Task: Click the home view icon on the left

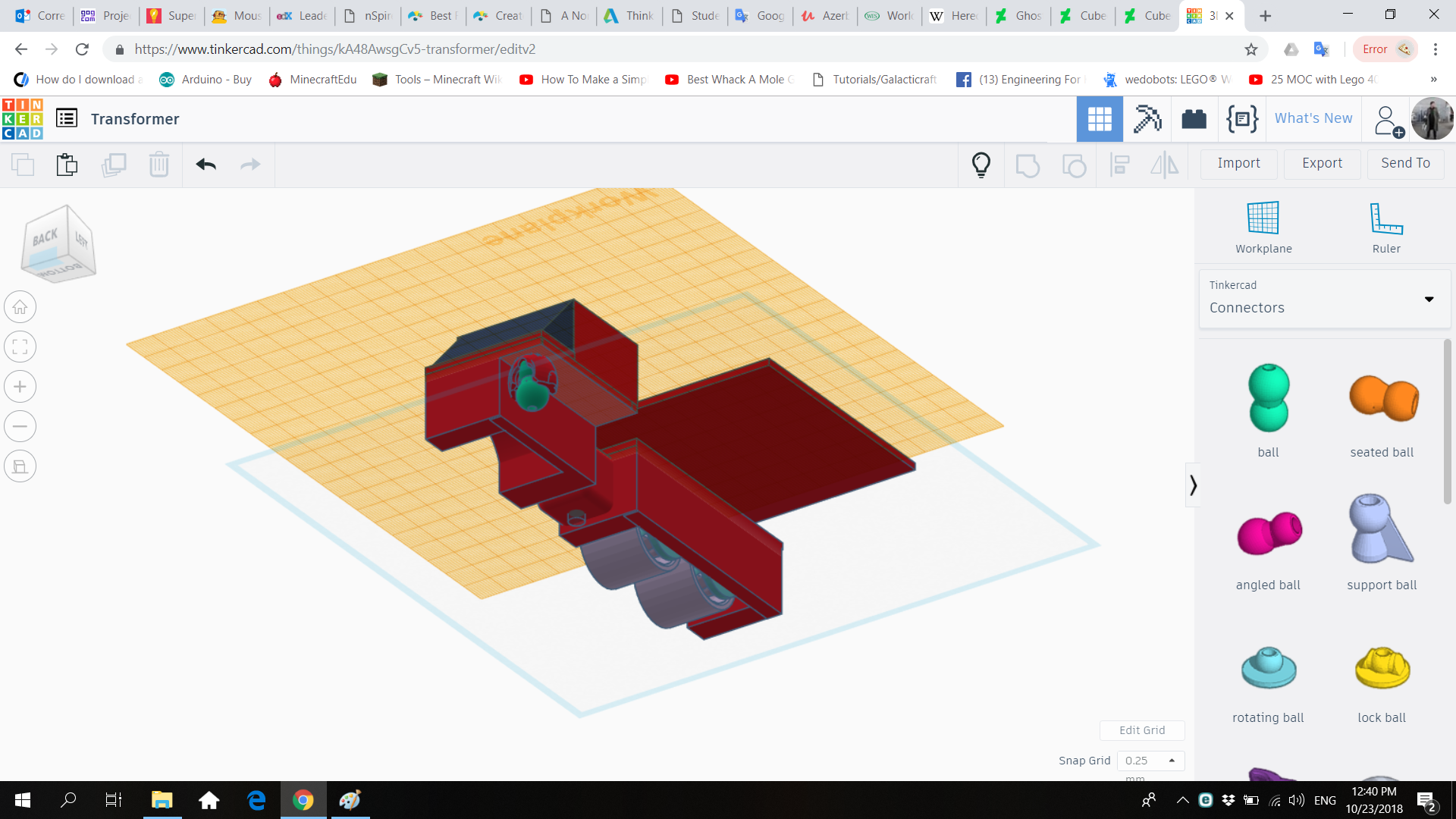Action: [x=20, y=306]
